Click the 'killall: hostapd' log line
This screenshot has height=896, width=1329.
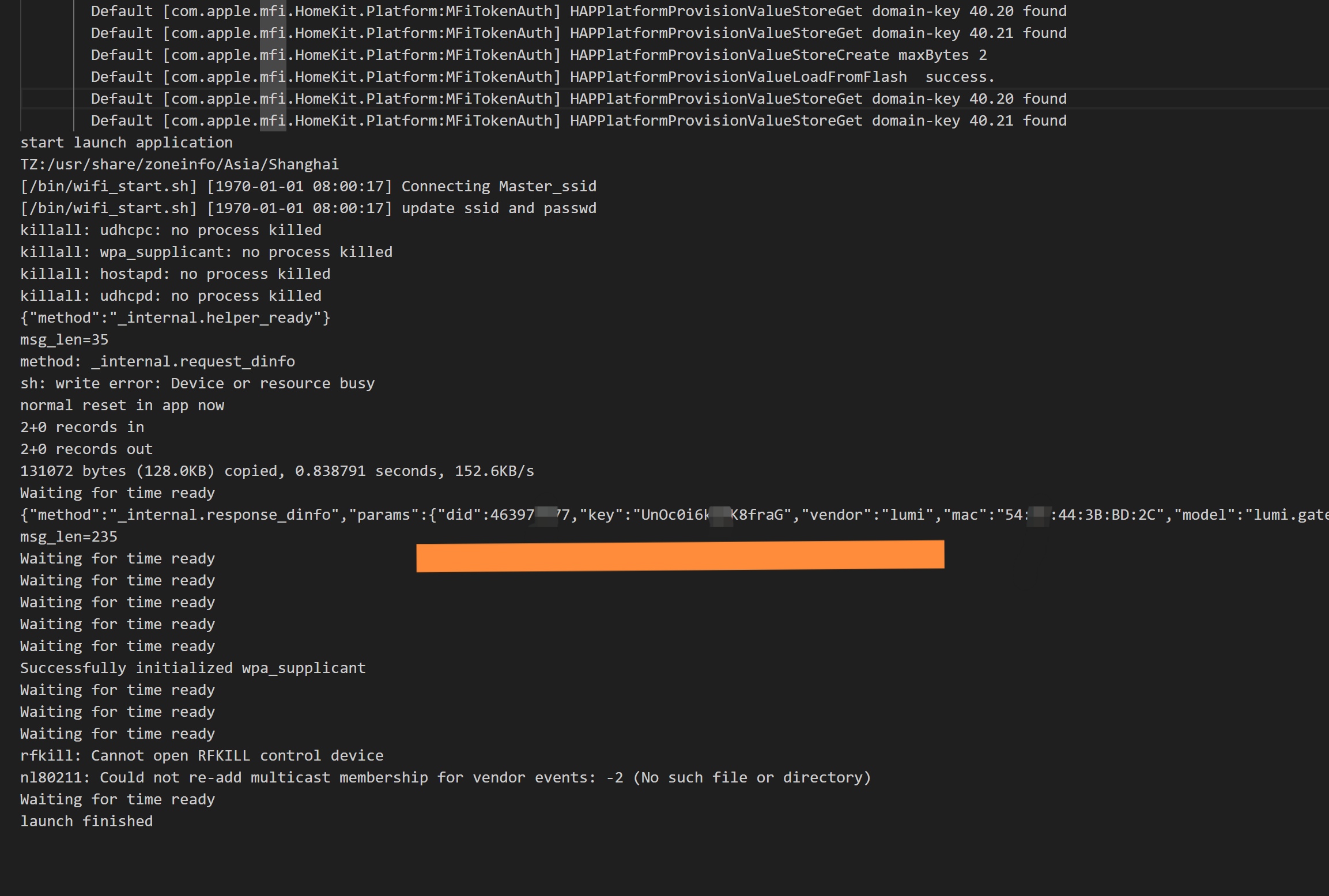pos(175,274)
